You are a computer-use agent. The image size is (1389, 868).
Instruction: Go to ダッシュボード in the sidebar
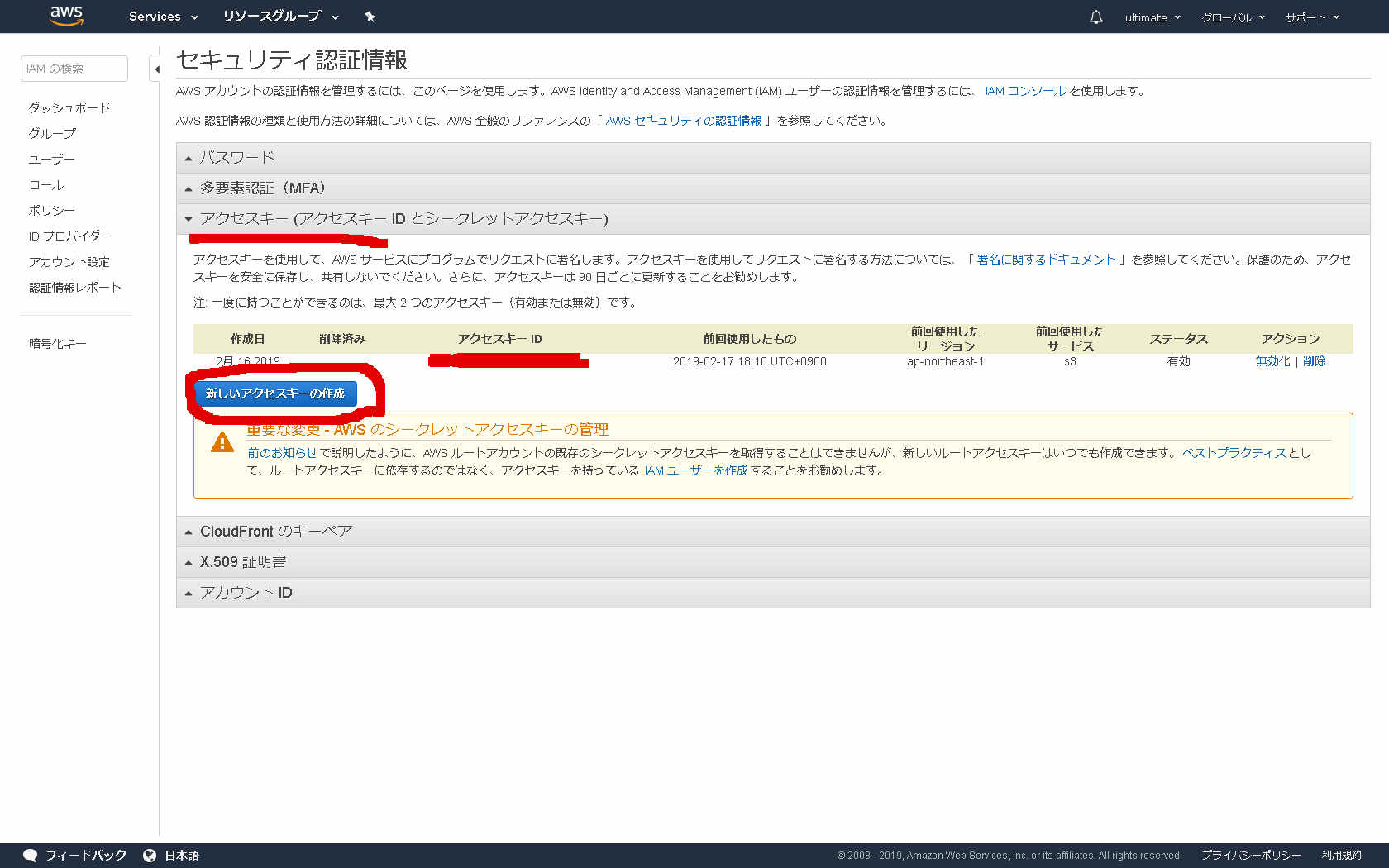(x=69, y=107)
